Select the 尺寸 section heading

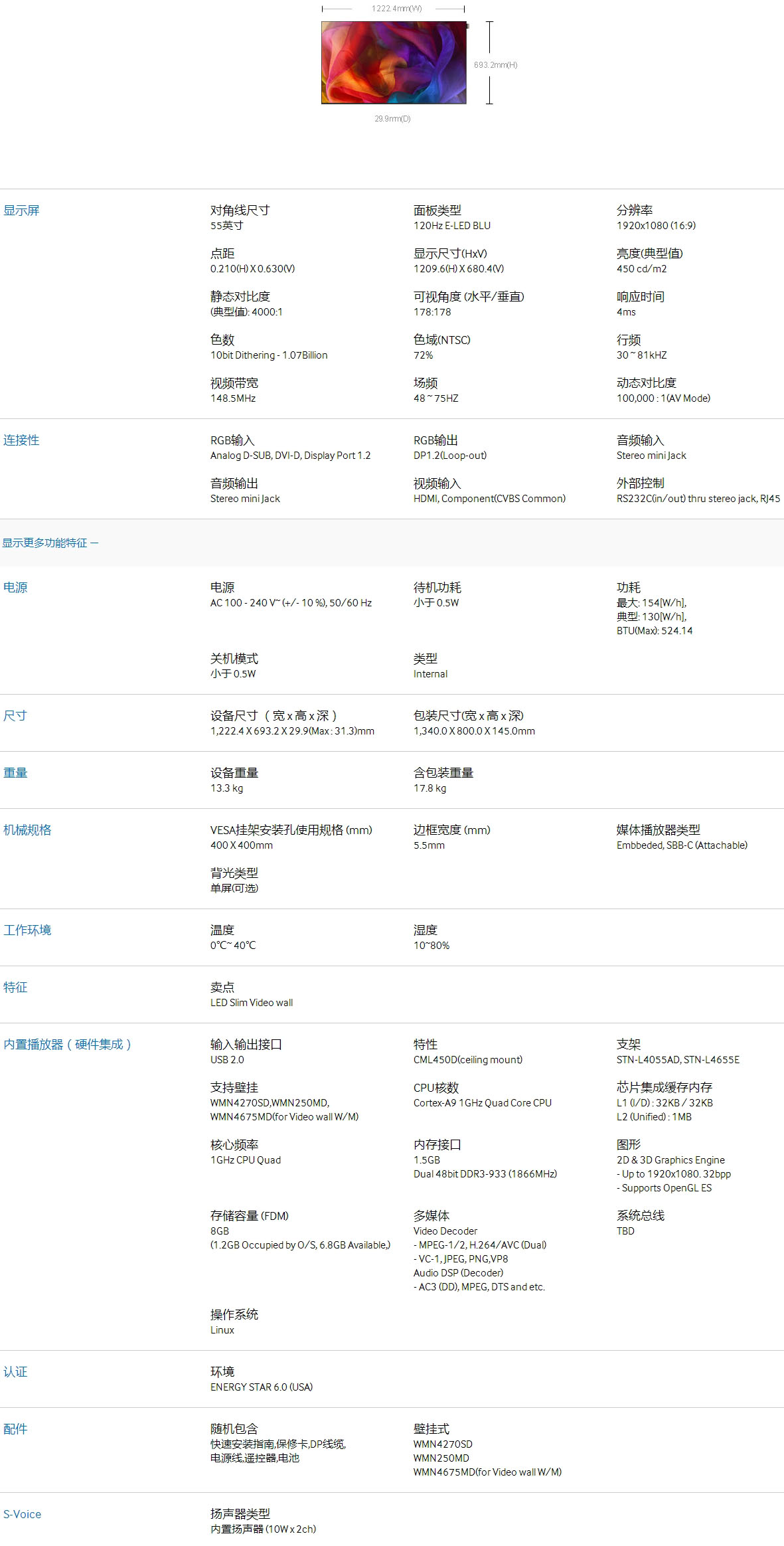tap(15, 716)
